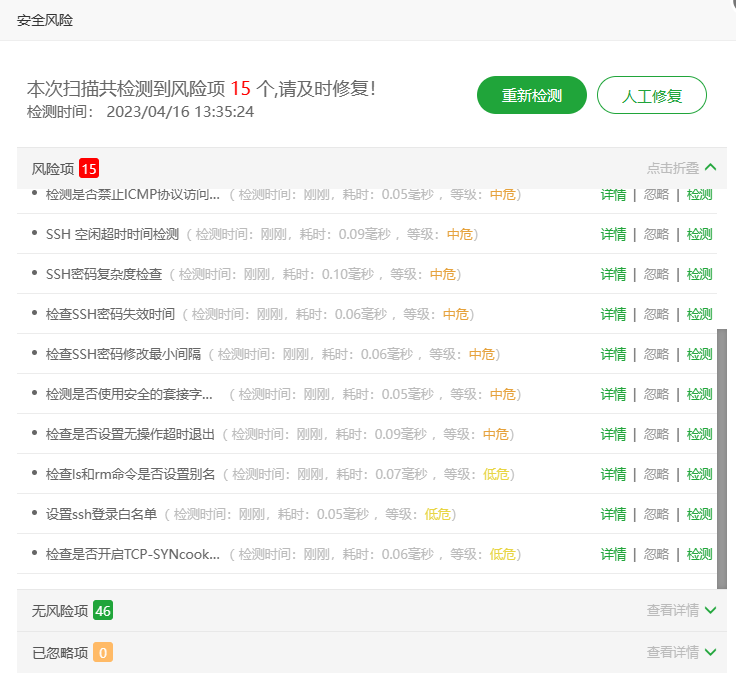The height and width of the screenshot is (693, 736).
Task: Expand the 无风险项 查看详情 section
Action: tap(681, 610)
